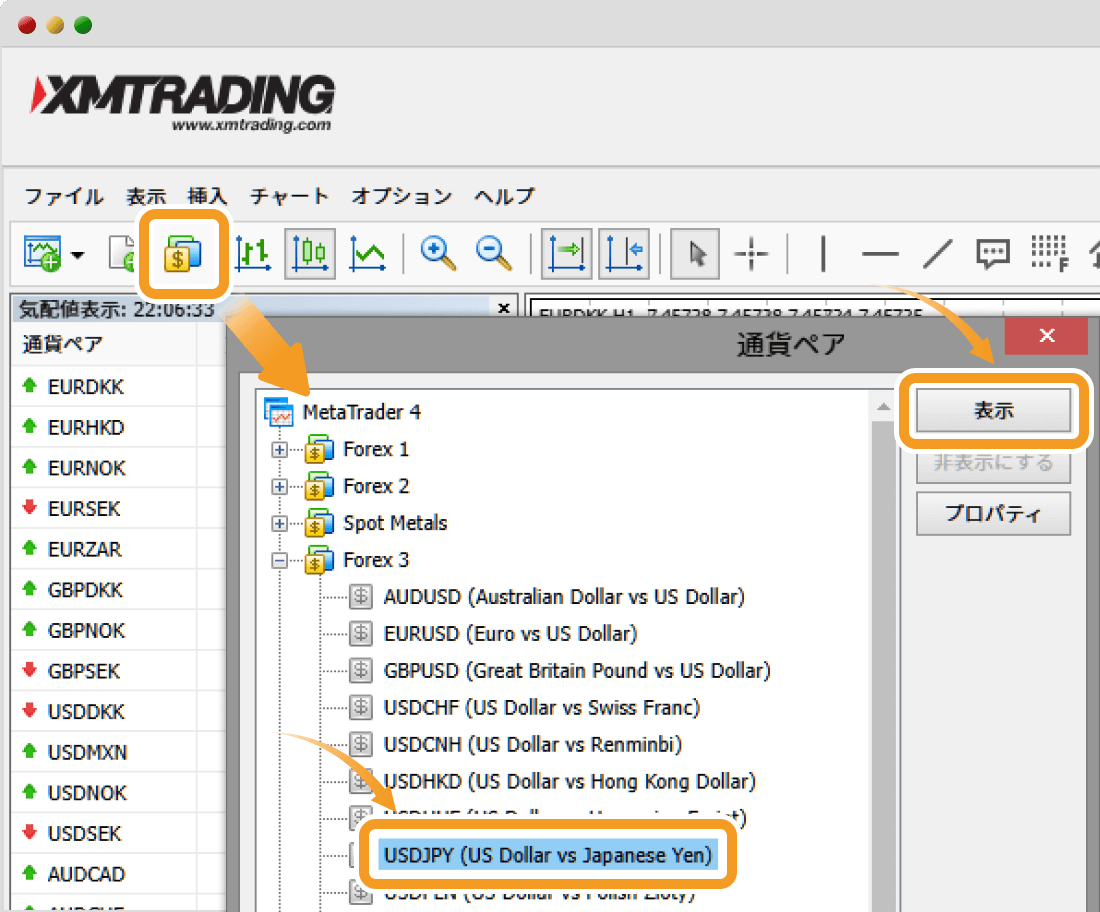
Task: Toggle auto scroll chart icon
Action: pyautogui.click(x=566, y=253)
